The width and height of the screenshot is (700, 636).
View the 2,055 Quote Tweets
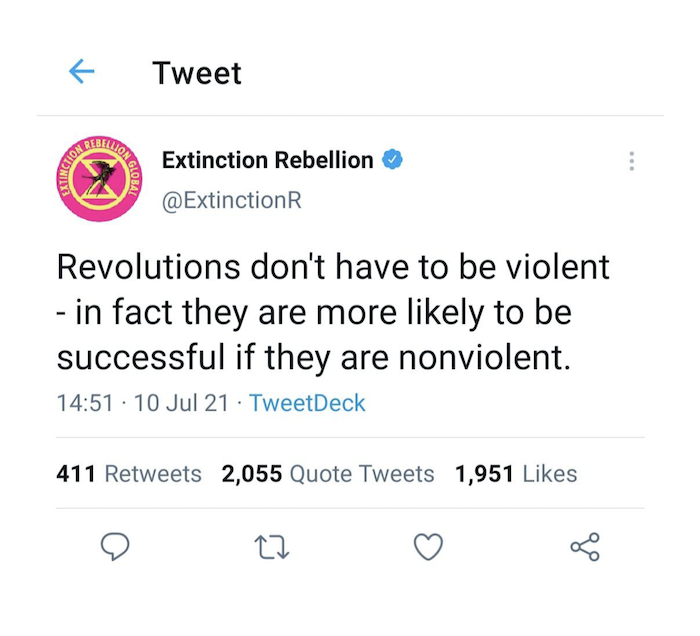(x=328, y=474)
